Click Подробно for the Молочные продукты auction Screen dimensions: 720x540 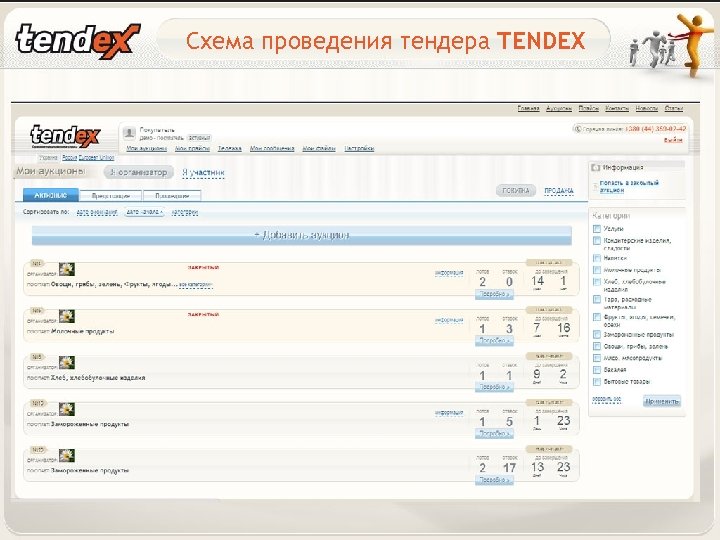coord(494,341)
